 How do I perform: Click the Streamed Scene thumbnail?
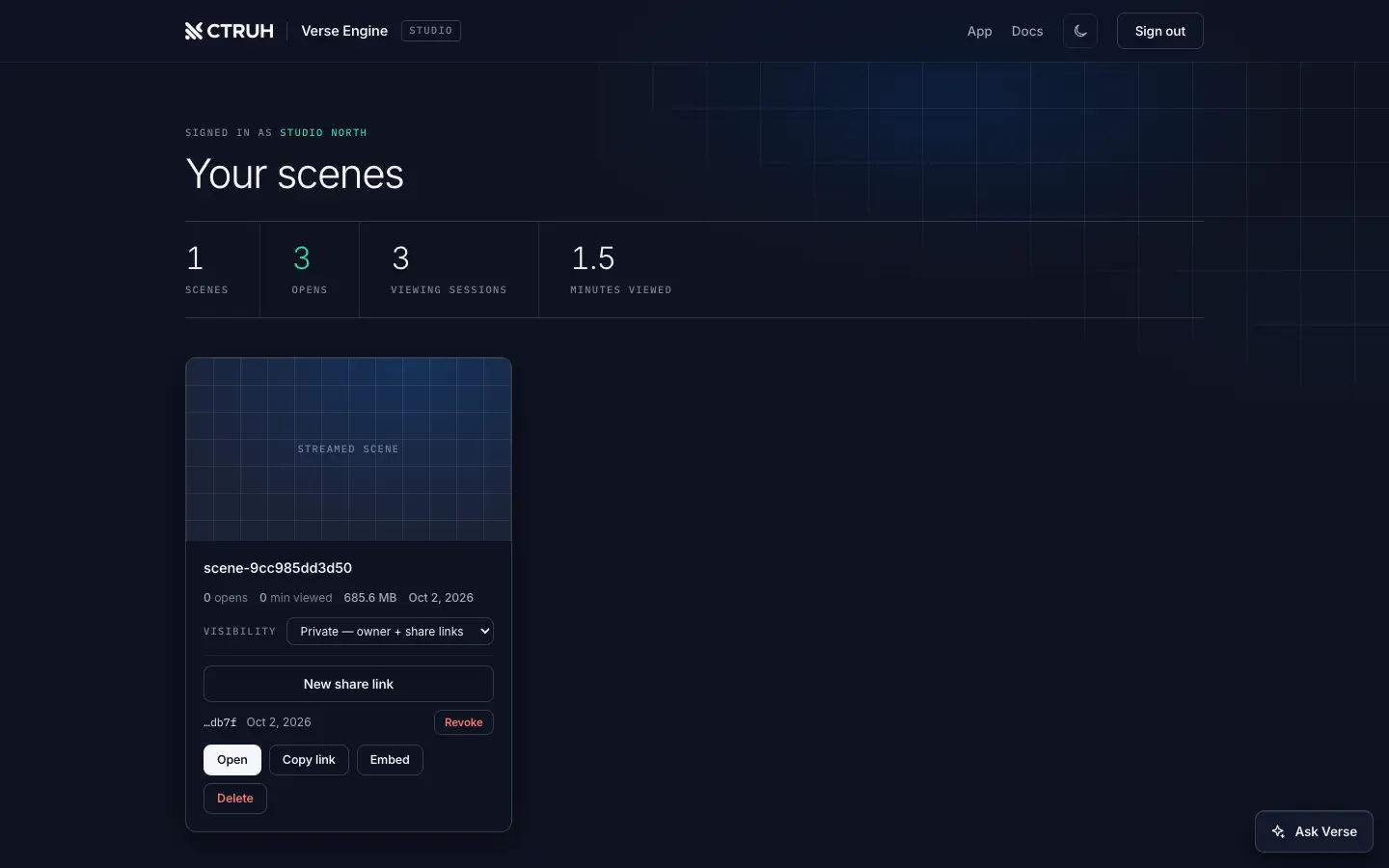[348, 449]
